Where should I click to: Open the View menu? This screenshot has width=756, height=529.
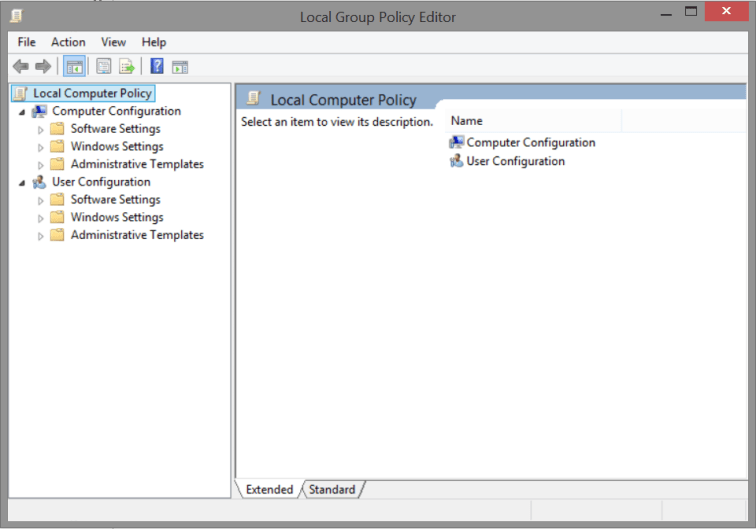point(113,42)
